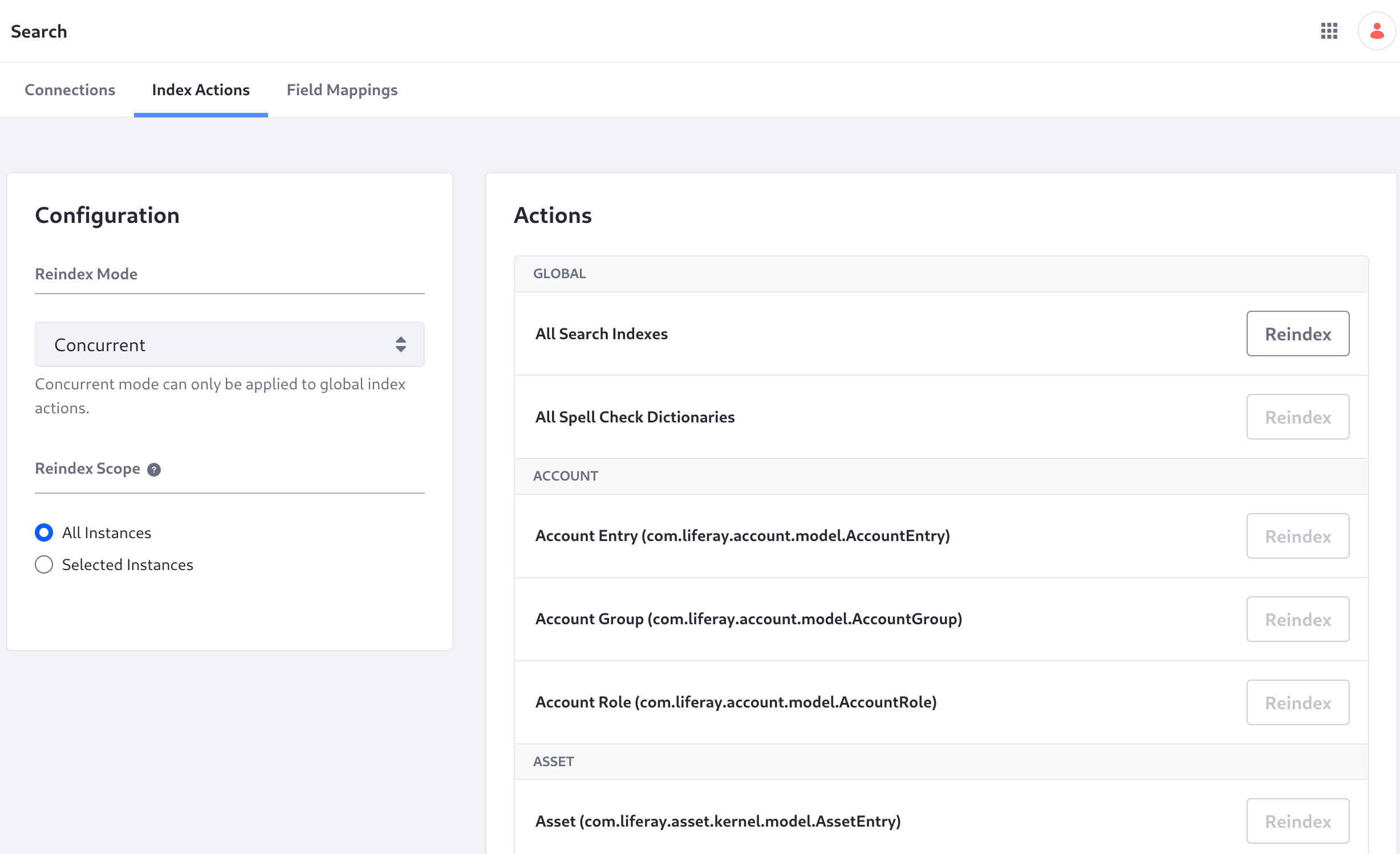Click Reindex for All Search Indexes
1400x854 pixels.
[1297, 333]
